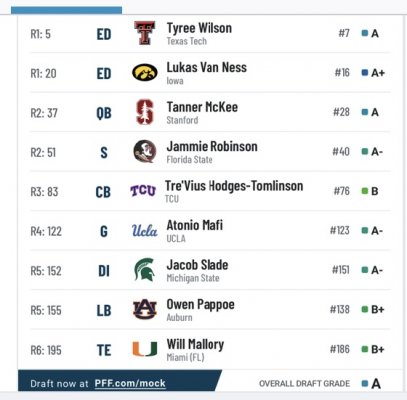Screen dimensions: 407x400
Task: Open the TCU logo icon
Action: [x=143, y=191]
